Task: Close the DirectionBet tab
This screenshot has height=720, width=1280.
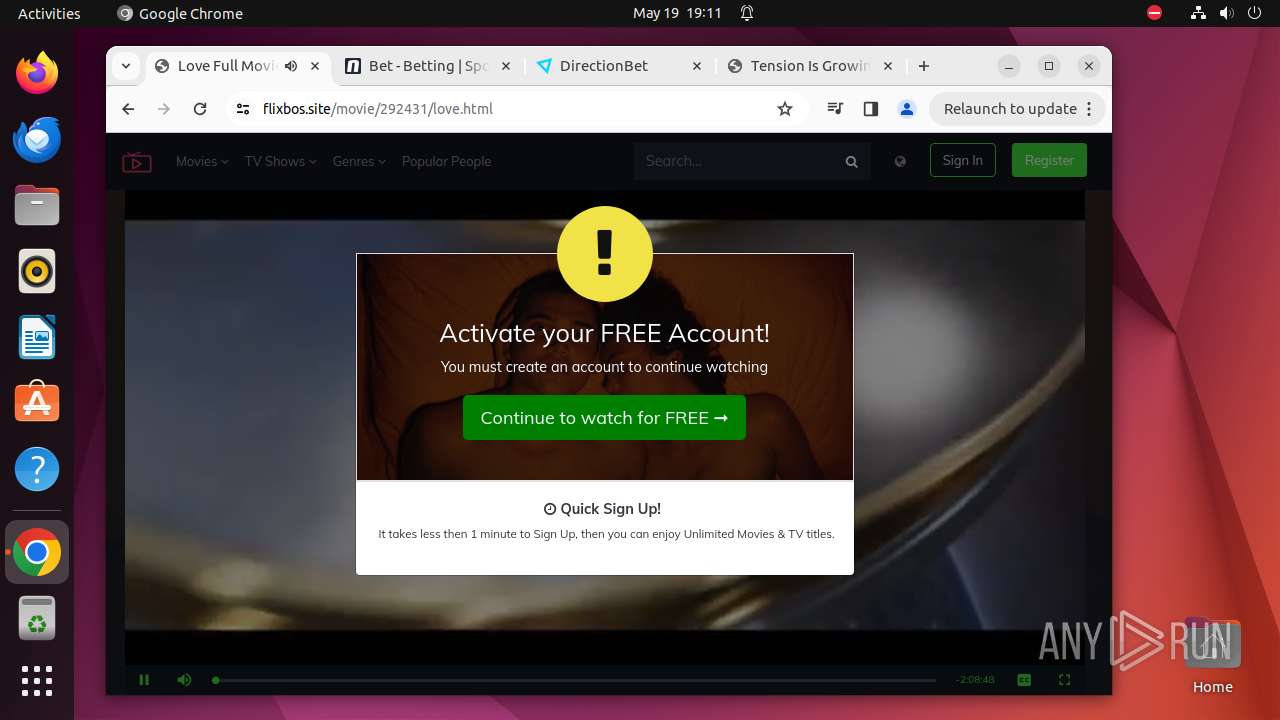Action: coord(697,66)
